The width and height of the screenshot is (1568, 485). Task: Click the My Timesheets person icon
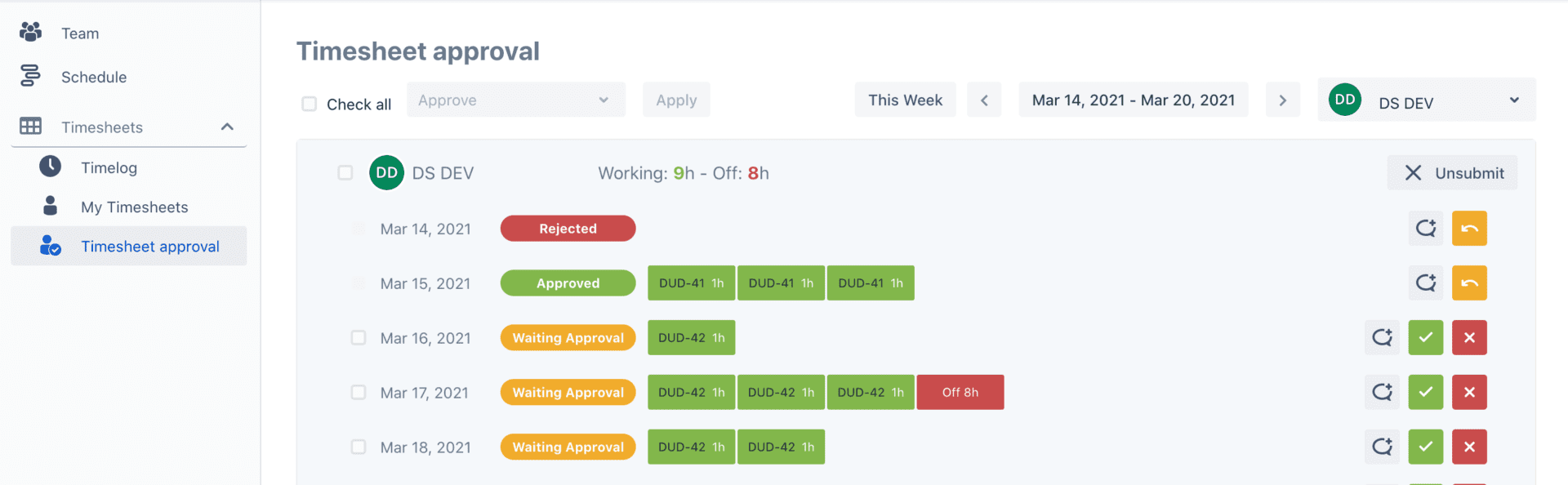point(49,207)
